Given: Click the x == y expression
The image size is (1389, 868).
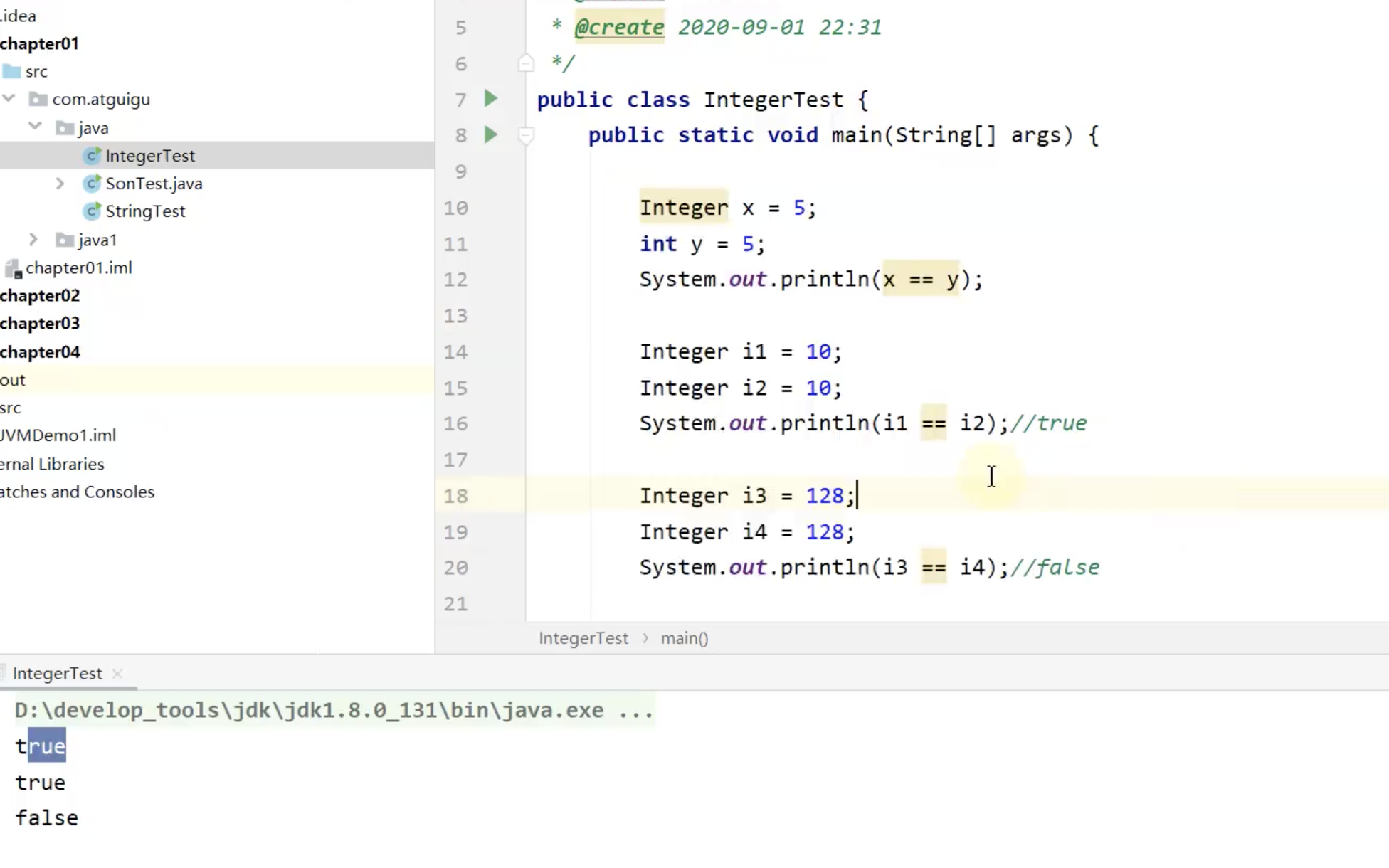Looking at the screenshot, I should point(921,279).
